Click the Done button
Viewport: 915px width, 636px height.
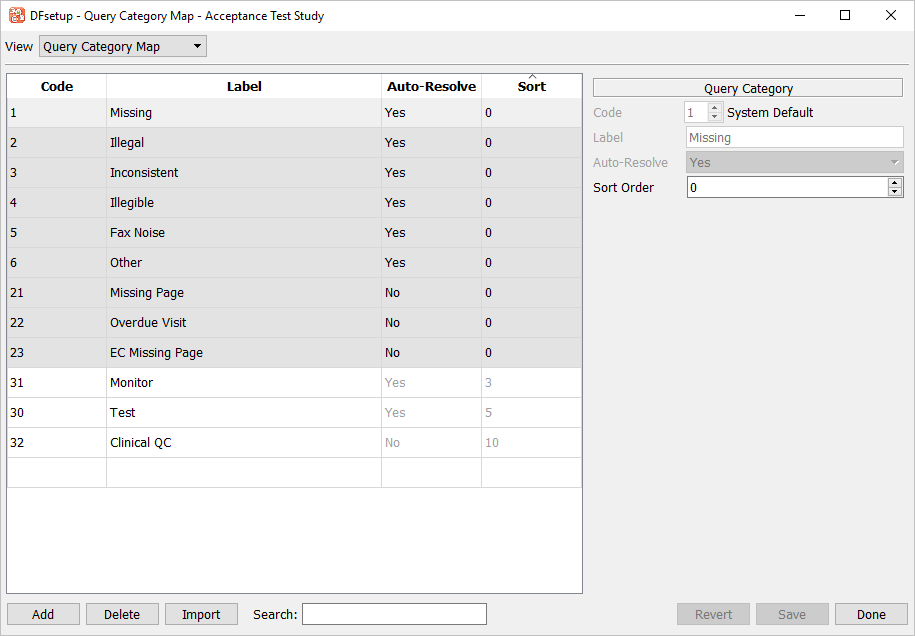(x=871, y=614)
